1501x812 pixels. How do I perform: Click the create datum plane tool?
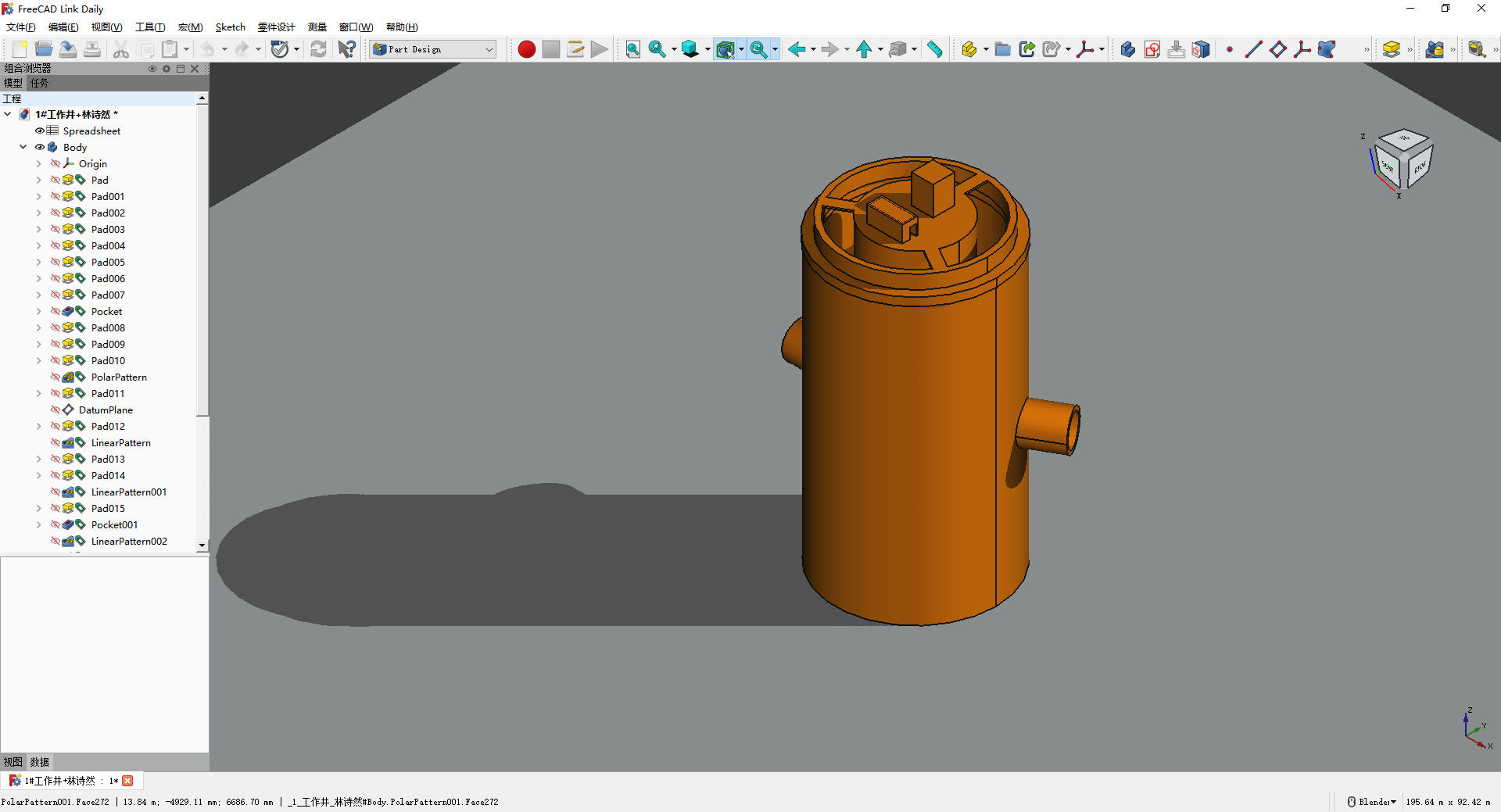tap(1277, 49)
